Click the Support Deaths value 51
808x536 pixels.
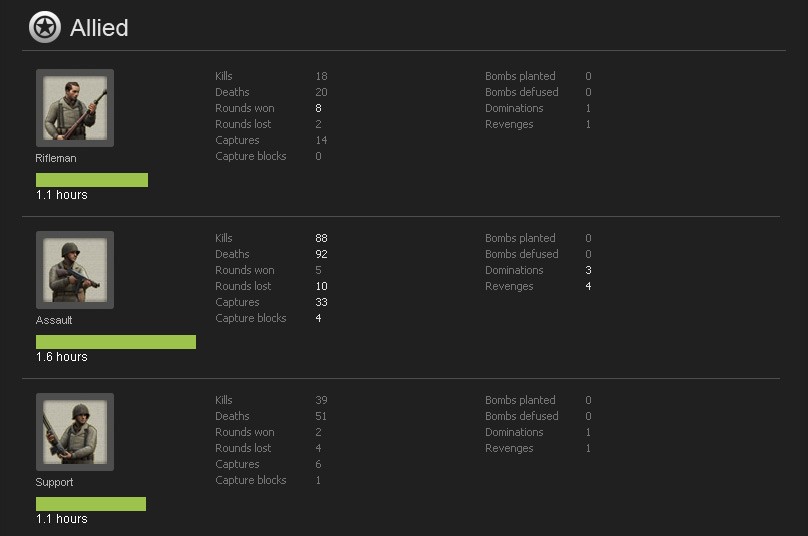(321, 416)
